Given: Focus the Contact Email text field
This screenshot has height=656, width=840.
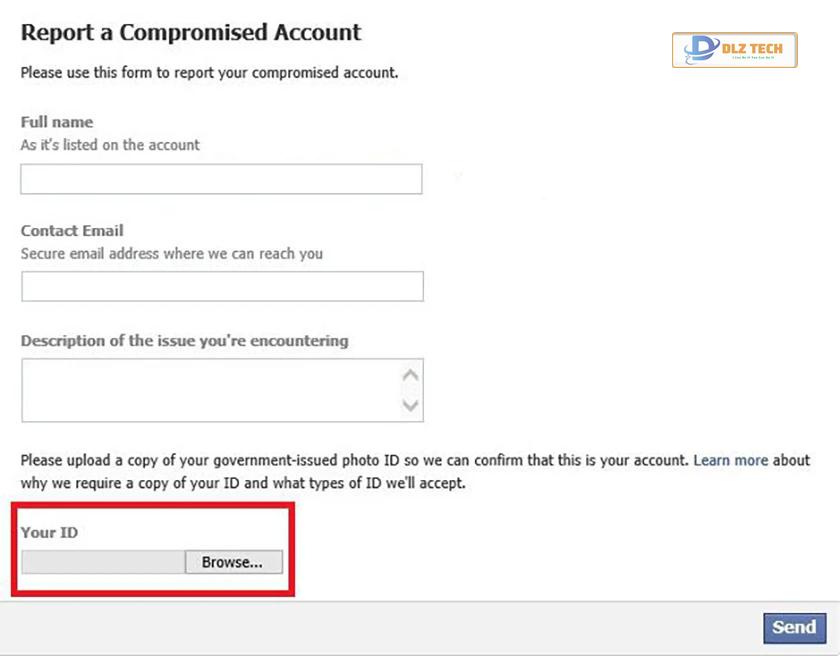Looking at the screenshot, I should 222,286.
